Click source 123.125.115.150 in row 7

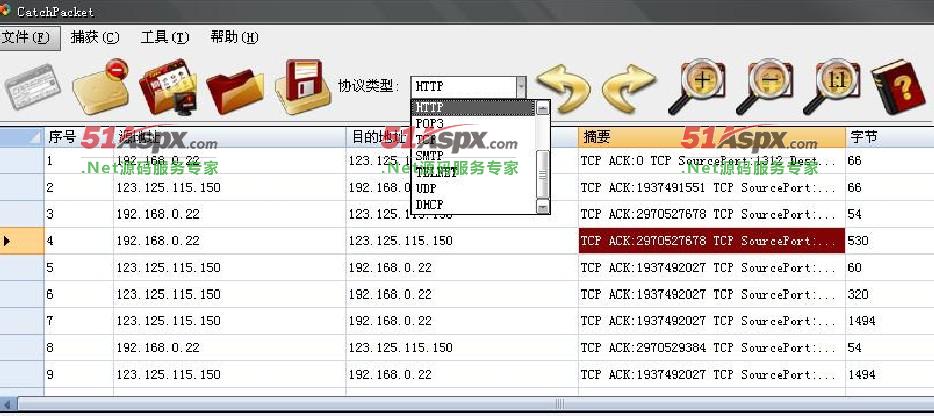229,321
